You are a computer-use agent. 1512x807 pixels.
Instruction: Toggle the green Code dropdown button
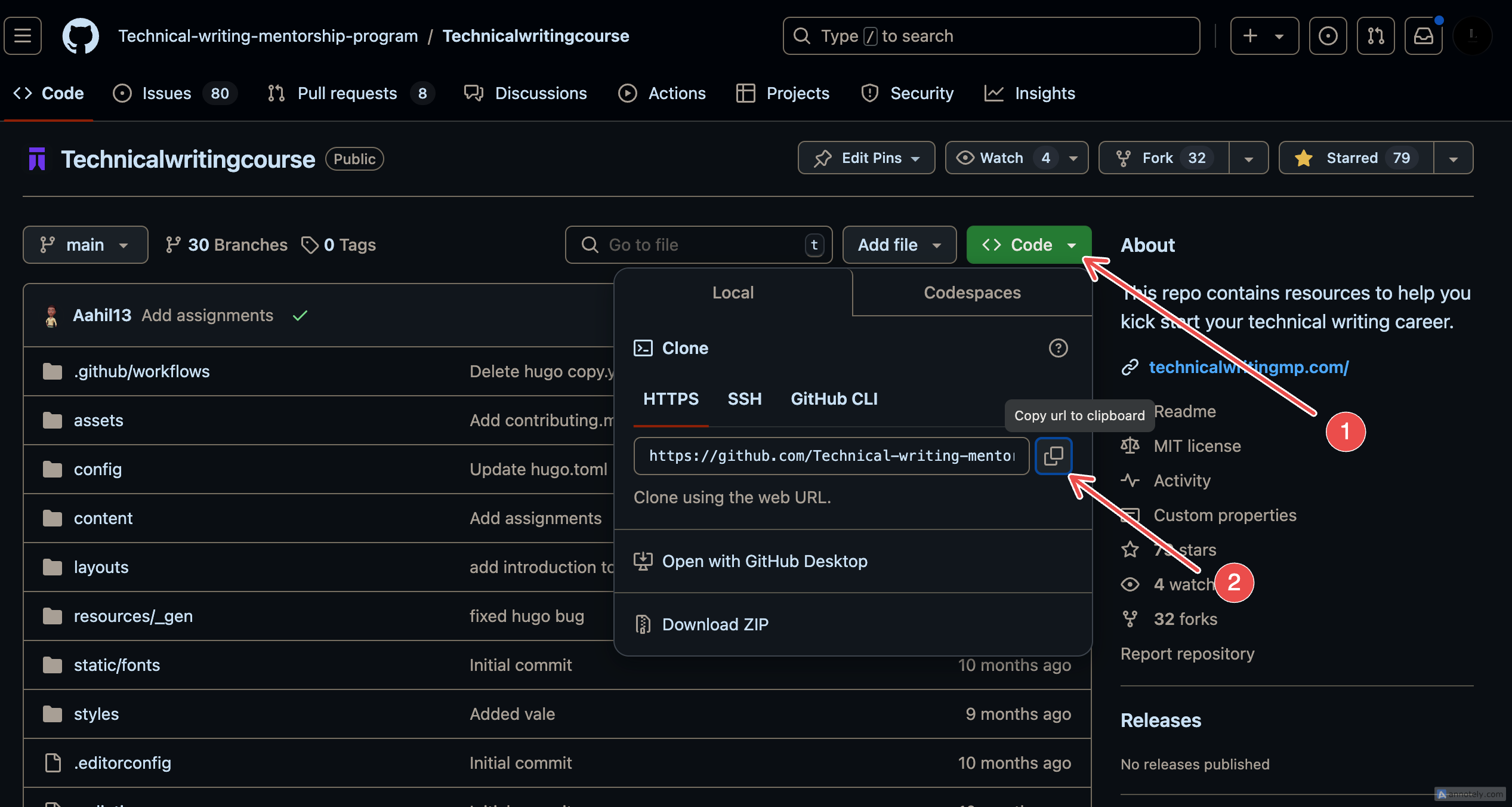coord(1029,245)
